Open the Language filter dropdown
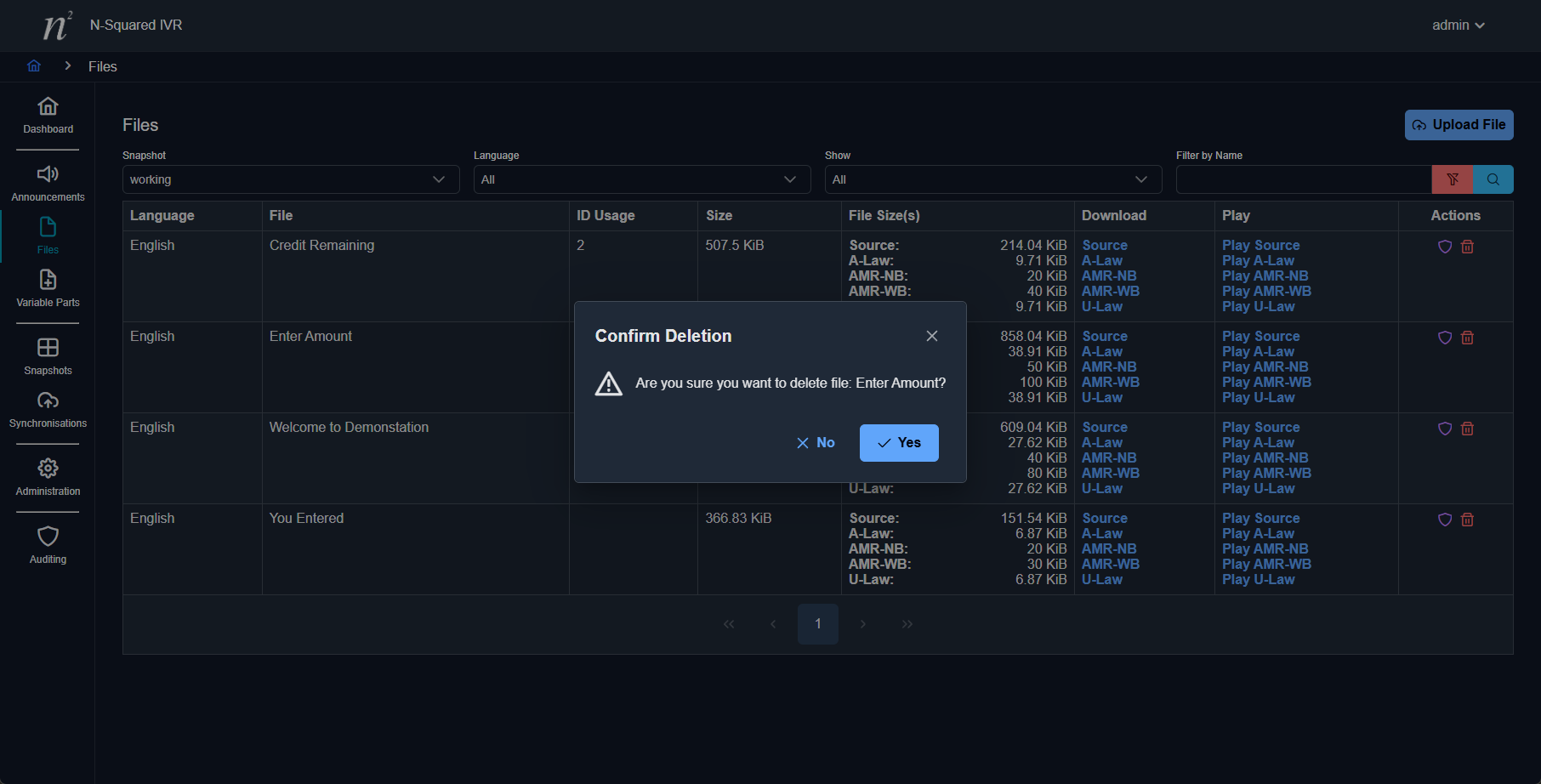 pyautogui.click(x=641, y=179)
